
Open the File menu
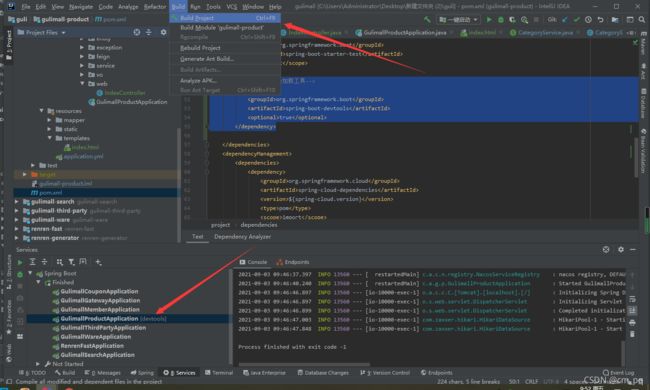26,7
